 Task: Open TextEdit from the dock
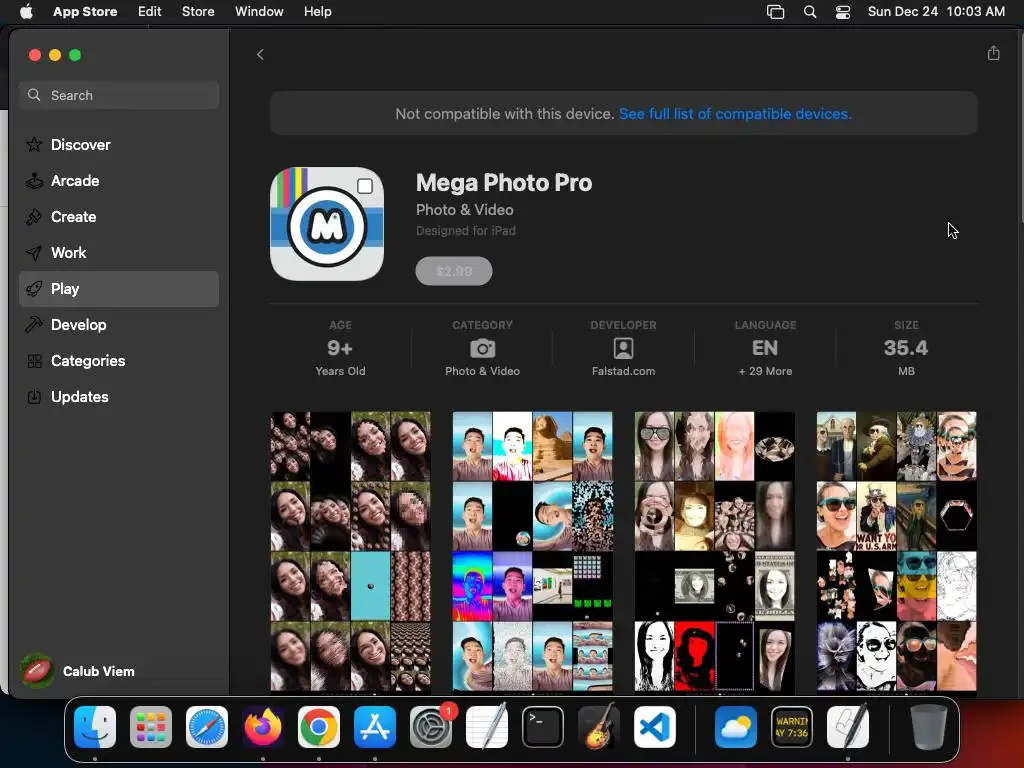click(x=487, y=726)
